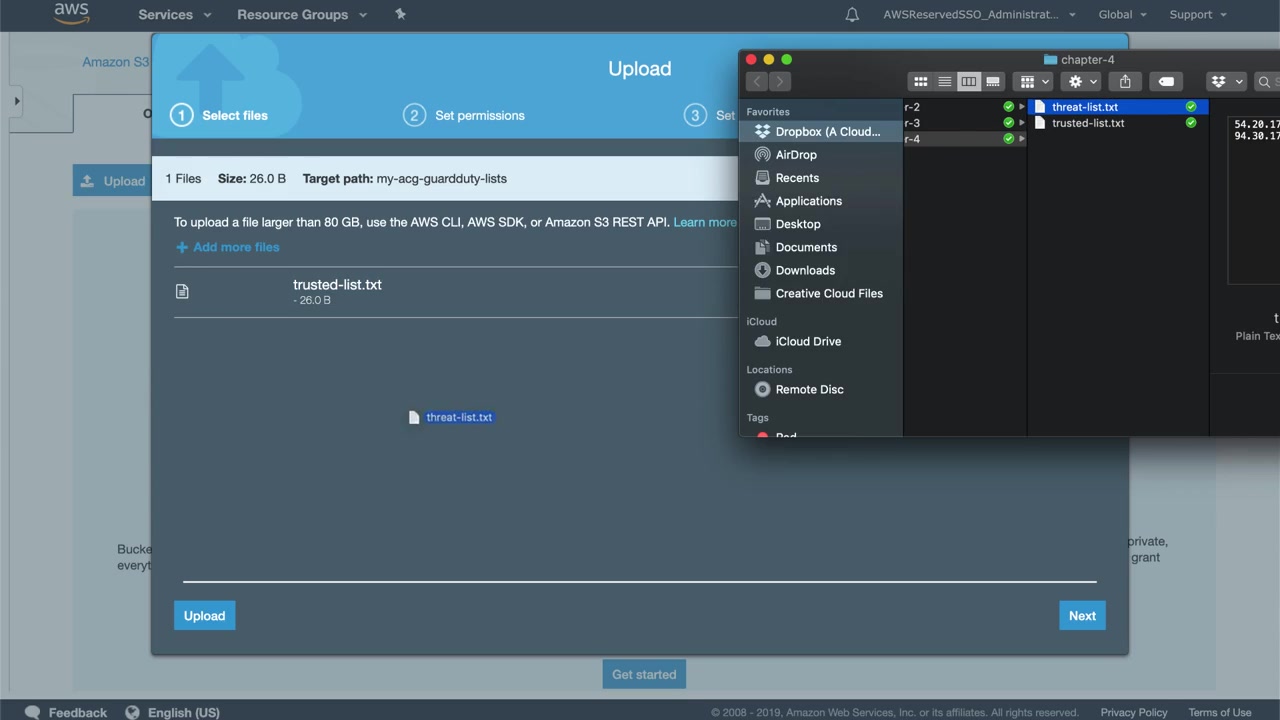Expand the Services menu
This screenshot has height=720, width=1280.
coord(175,14)
